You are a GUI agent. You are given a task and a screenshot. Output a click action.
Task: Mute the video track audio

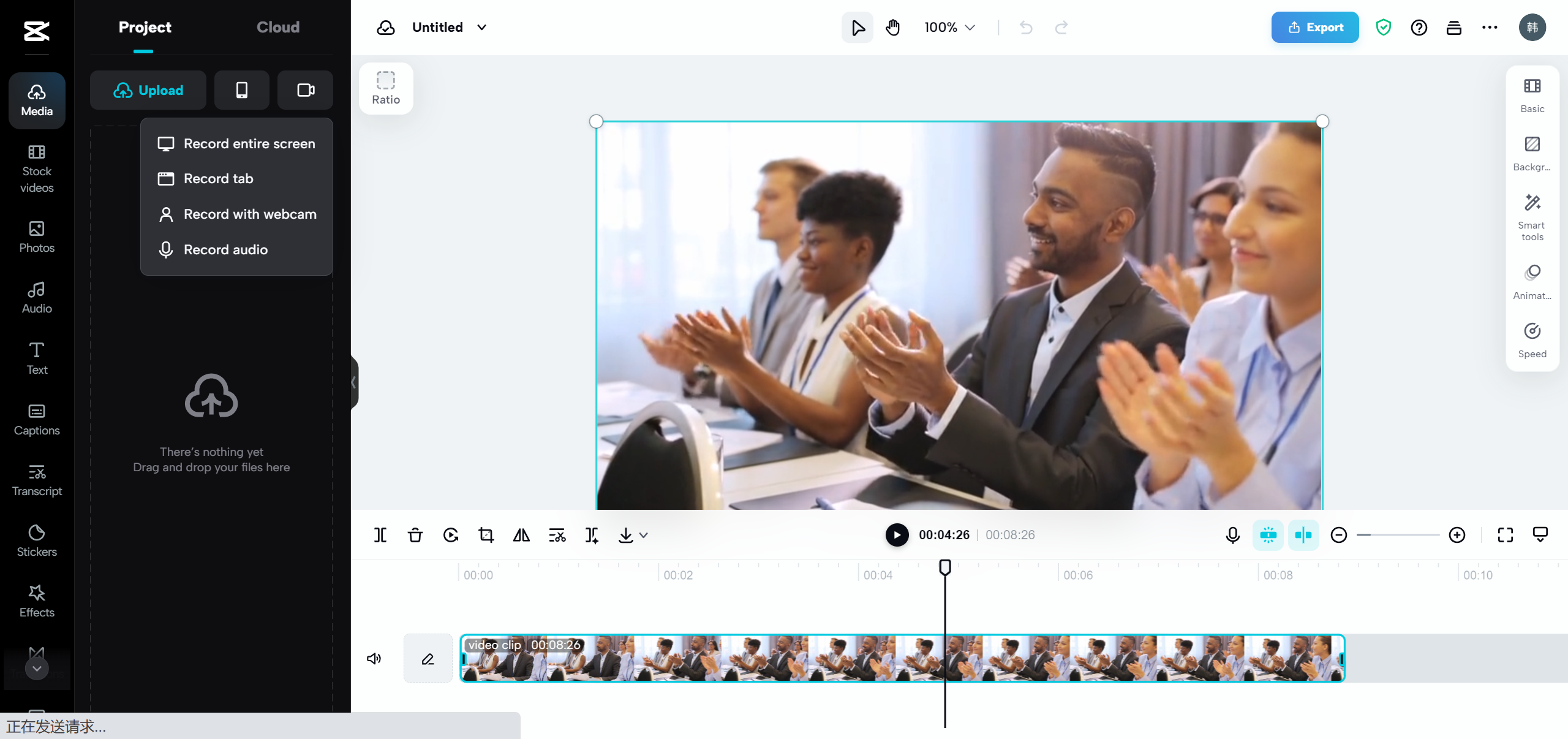coord(374,658)
